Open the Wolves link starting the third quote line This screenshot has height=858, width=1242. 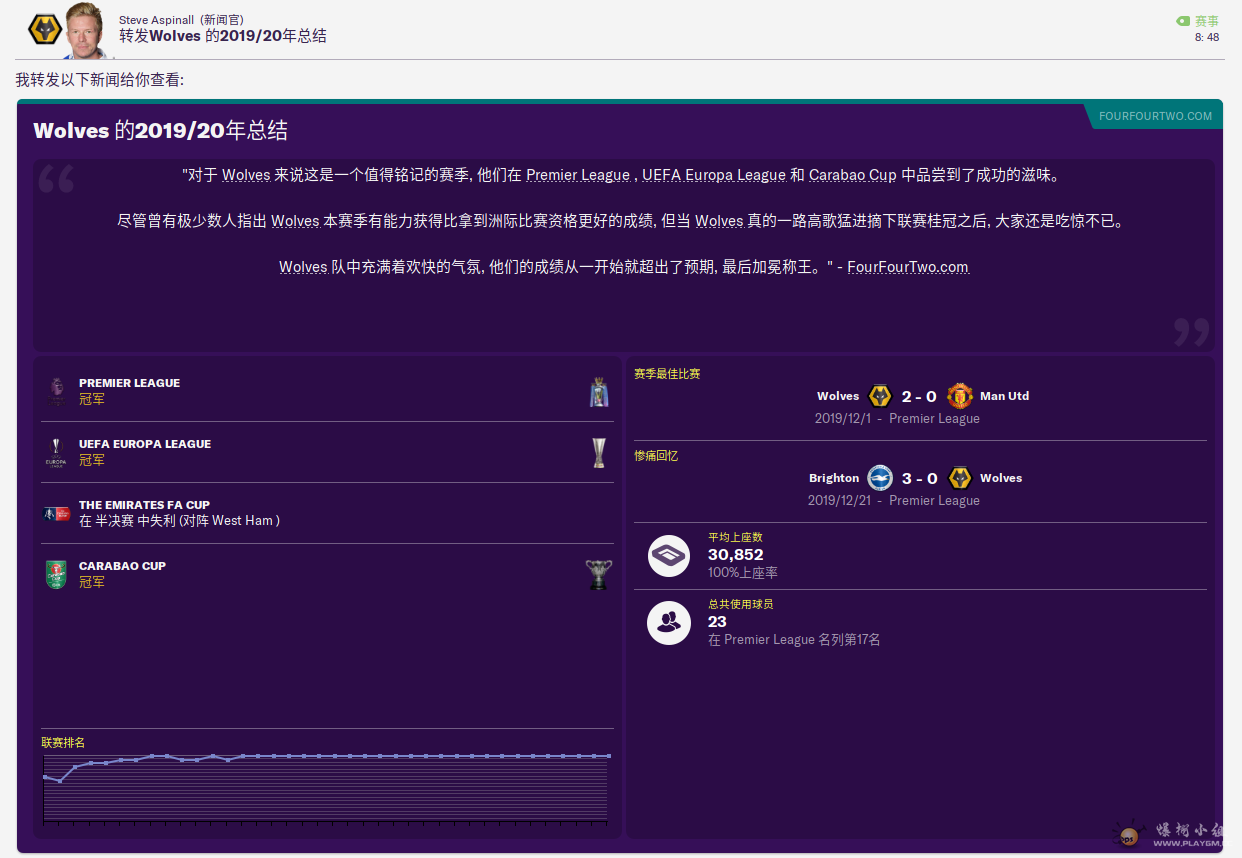point(303,267)
